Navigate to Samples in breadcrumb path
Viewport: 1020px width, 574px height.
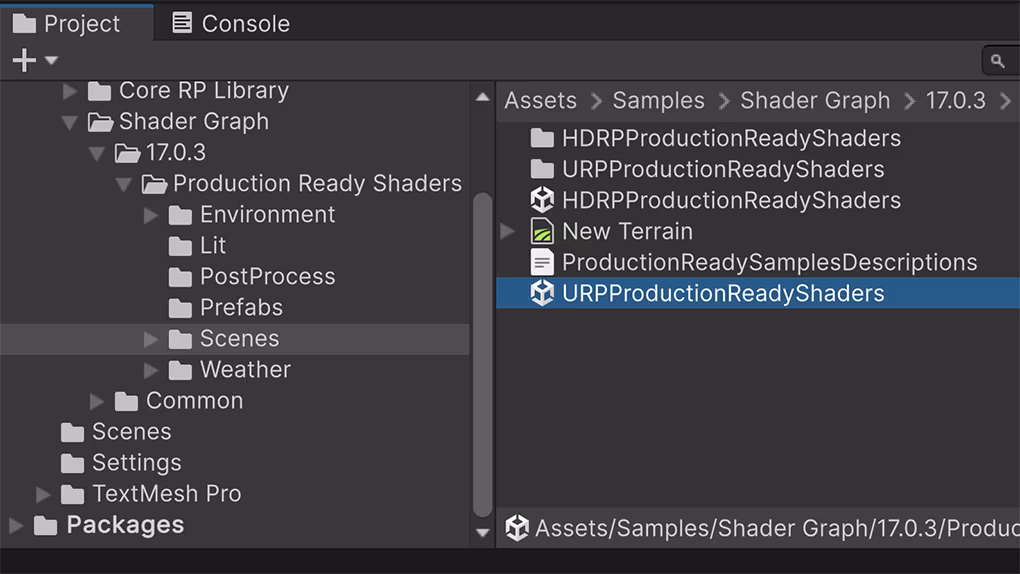(x=658, y=100)
